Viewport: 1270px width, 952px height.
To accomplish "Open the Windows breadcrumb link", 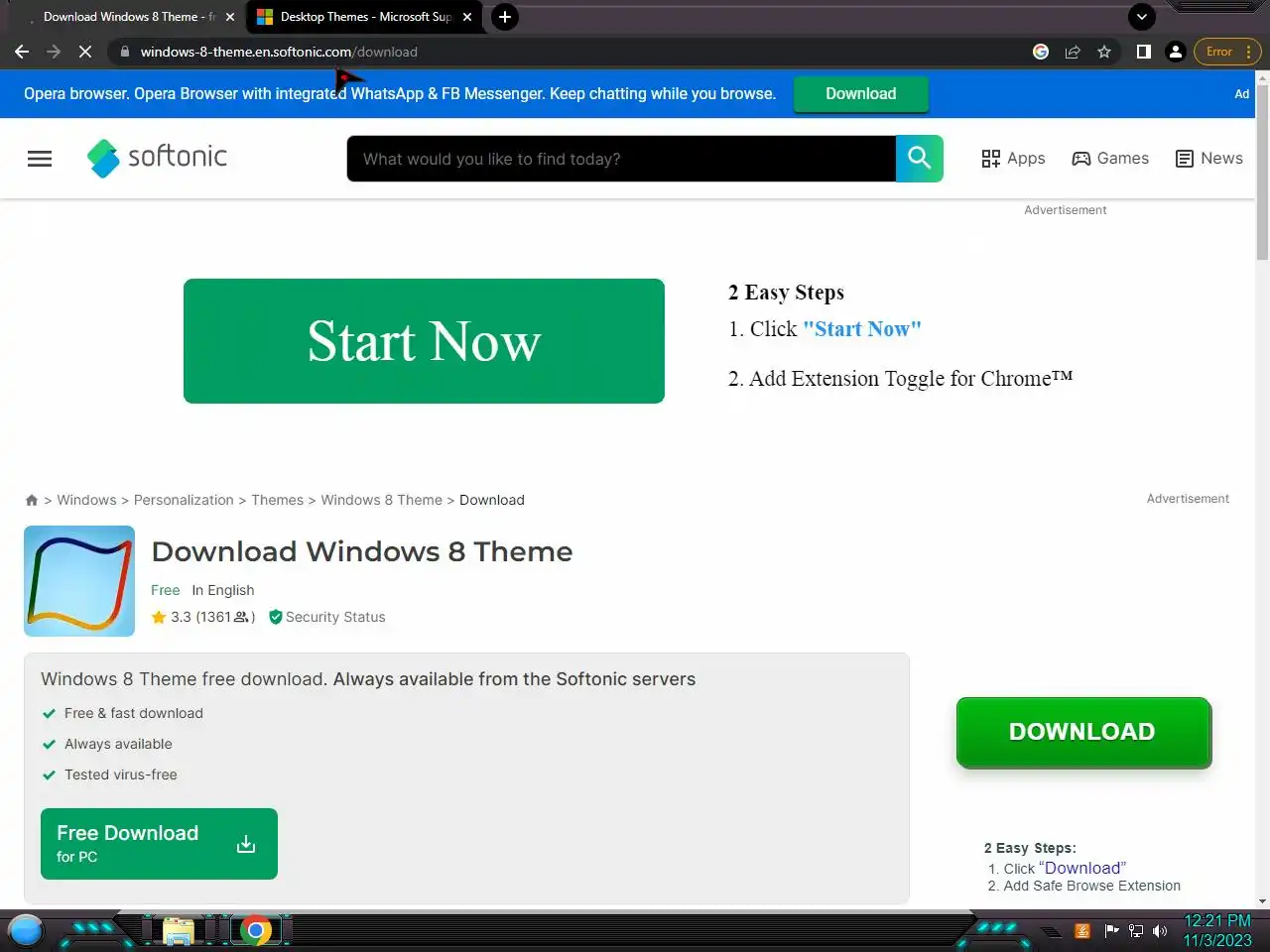I will 86,500.
